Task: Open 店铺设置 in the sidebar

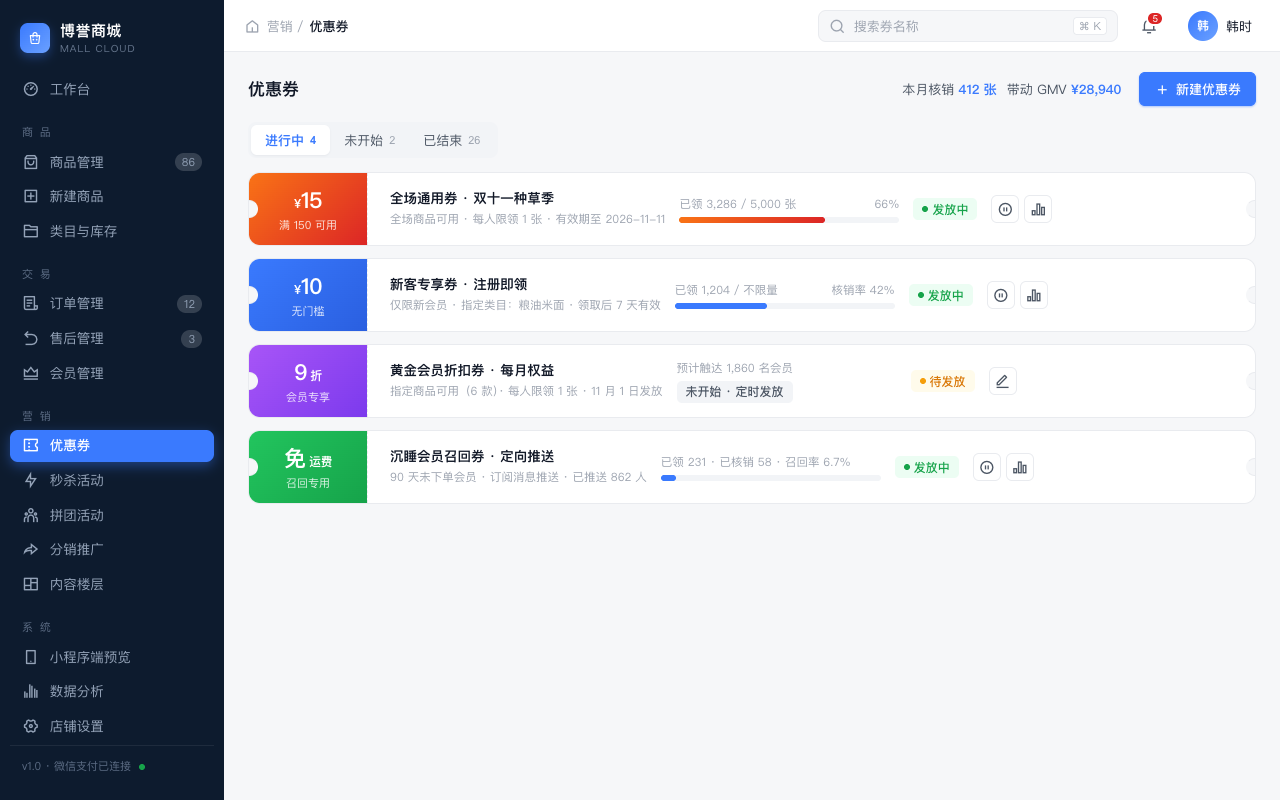Action: (x=112, y=726)
